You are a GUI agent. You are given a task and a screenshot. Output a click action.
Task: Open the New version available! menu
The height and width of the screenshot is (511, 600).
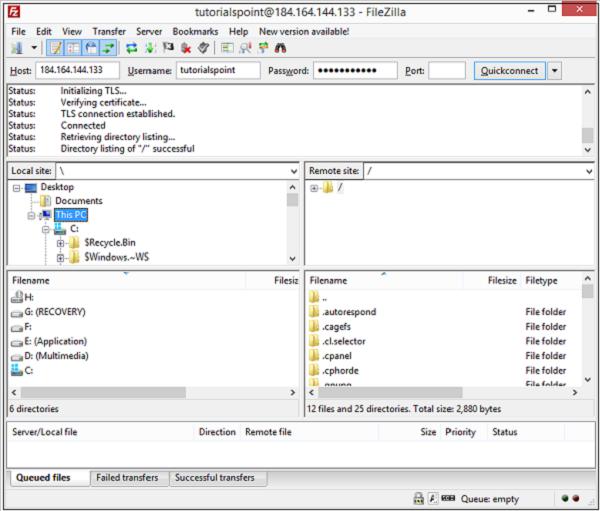(x=304, y=32)
